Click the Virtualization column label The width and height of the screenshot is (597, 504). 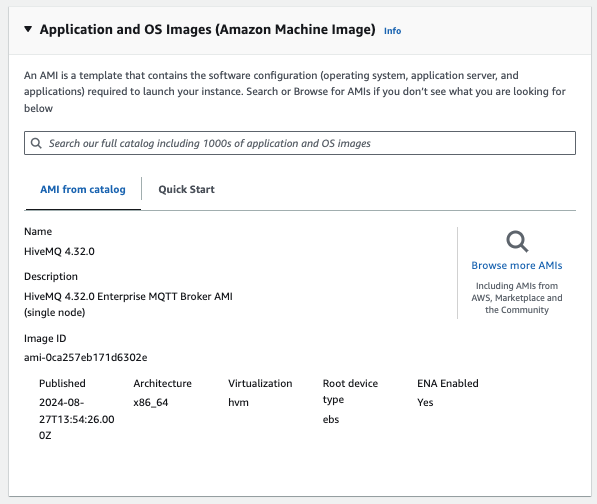(x=260, y=383)
